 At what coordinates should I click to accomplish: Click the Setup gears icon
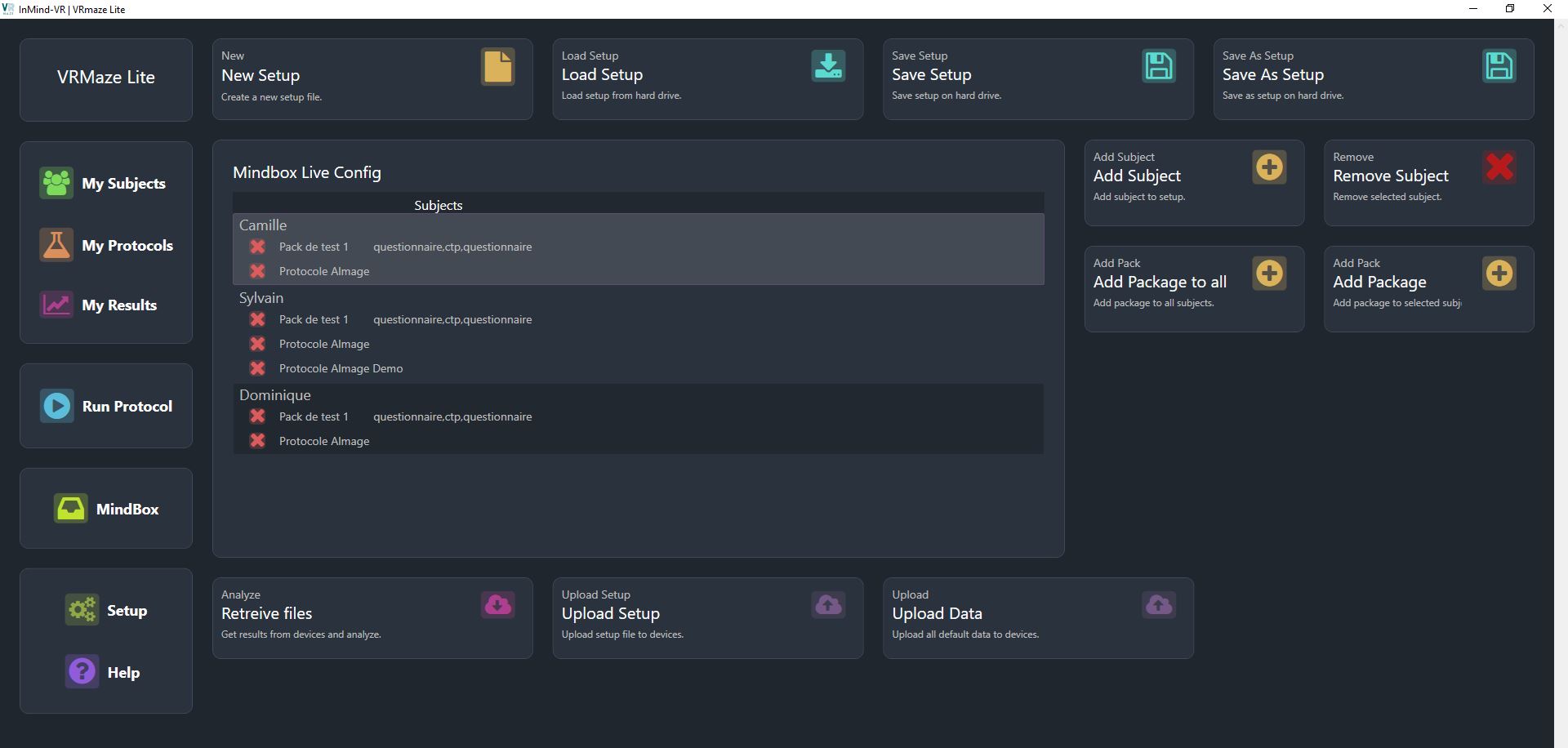click(82, 610)
